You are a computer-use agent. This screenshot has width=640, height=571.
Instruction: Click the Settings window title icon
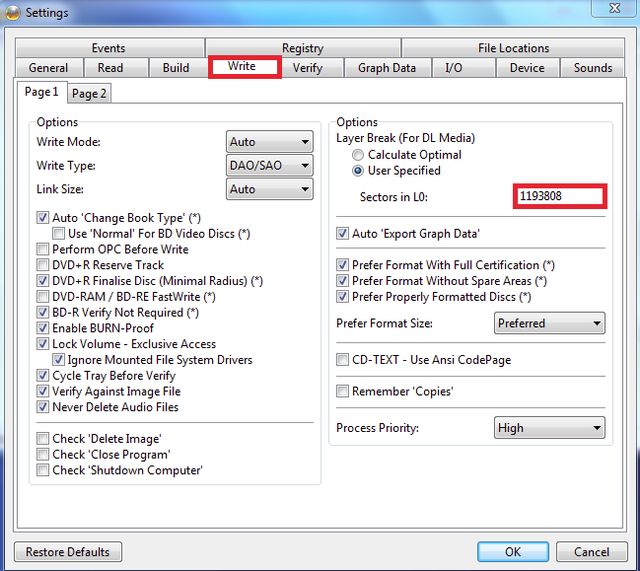(x=12, y=12)
